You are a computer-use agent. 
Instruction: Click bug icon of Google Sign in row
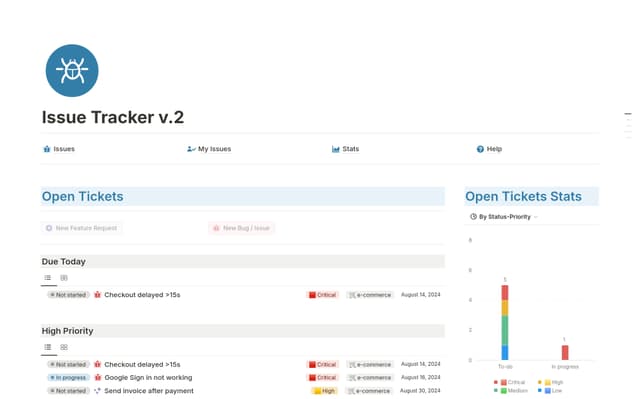click(97, 377)
